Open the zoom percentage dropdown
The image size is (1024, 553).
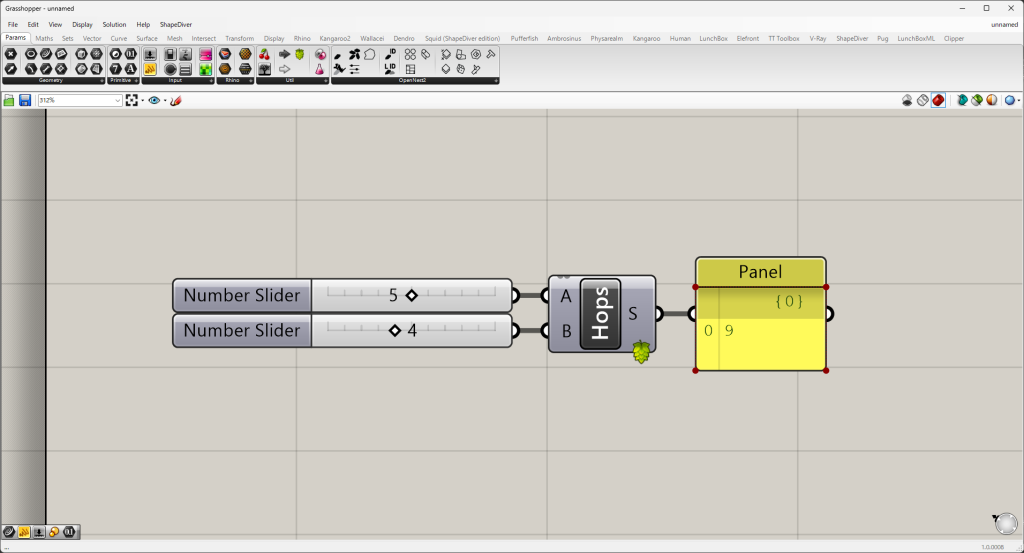pyautogui.click(x=118, y=100)
